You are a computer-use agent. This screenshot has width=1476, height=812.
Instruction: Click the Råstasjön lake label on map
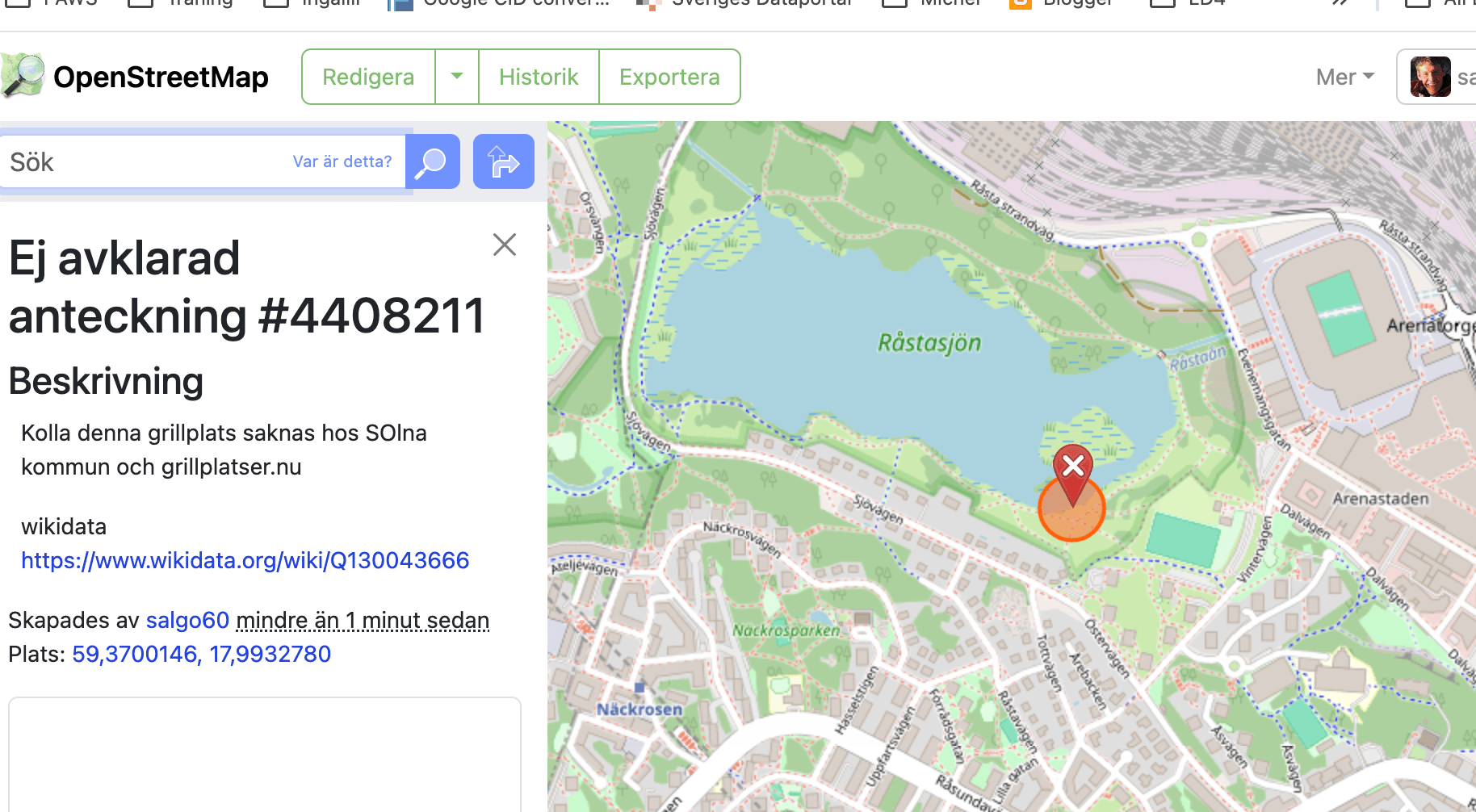[929, 343]
